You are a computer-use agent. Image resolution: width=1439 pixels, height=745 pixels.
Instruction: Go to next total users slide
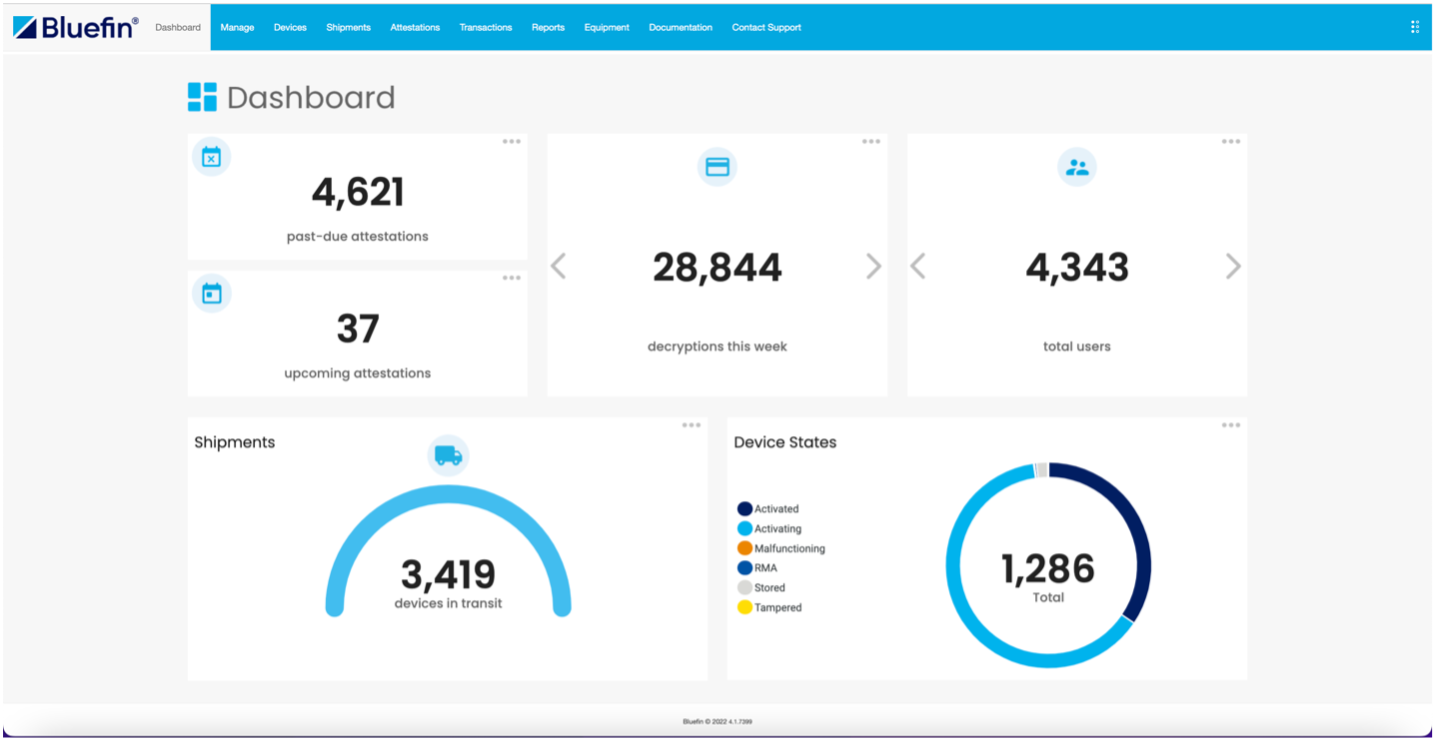(1233, 266)
